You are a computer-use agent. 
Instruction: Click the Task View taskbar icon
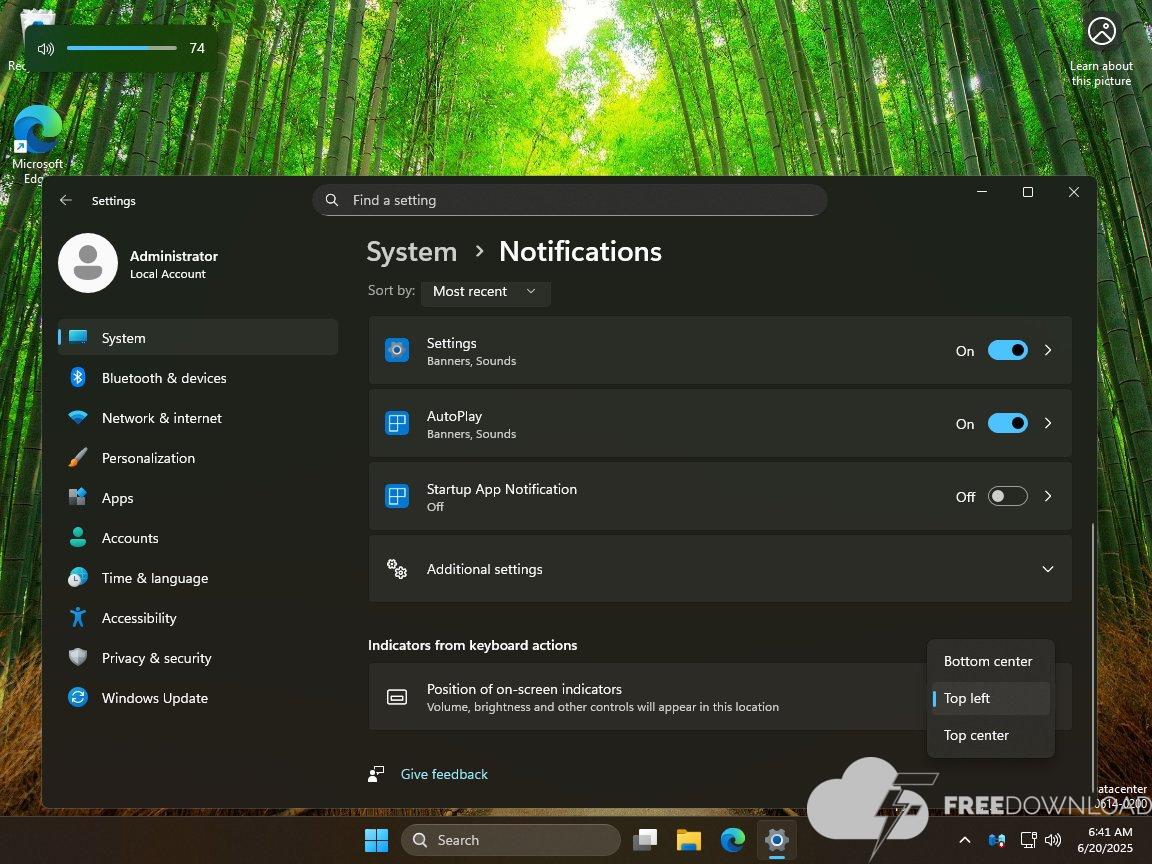[x=646, y=840]
